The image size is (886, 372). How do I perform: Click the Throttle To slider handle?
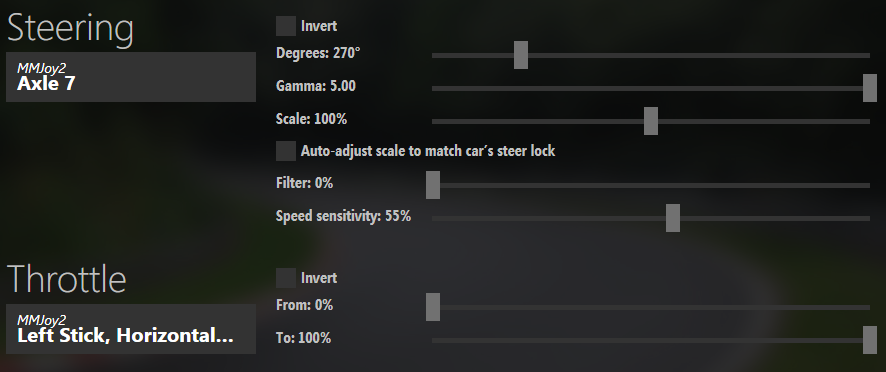coord(870,340)
